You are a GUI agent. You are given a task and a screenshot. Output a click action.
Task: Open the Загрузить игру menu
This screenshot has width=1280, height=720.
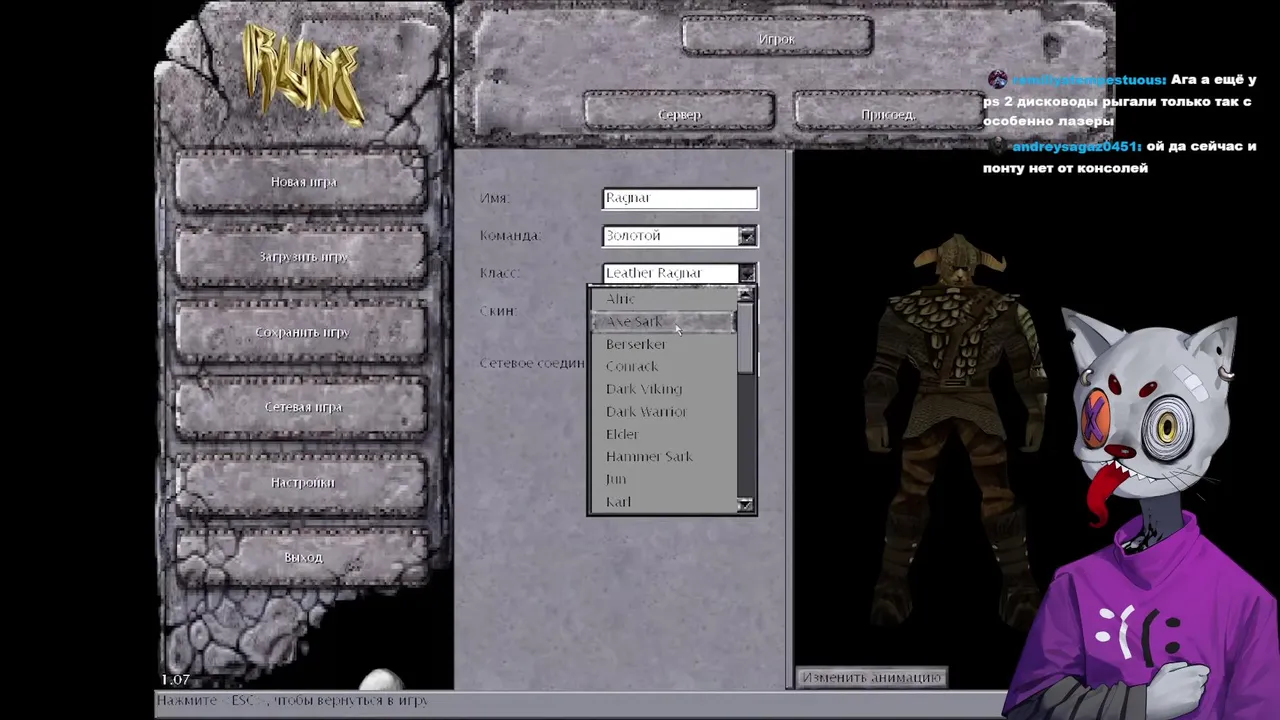(x=303, y=257)
